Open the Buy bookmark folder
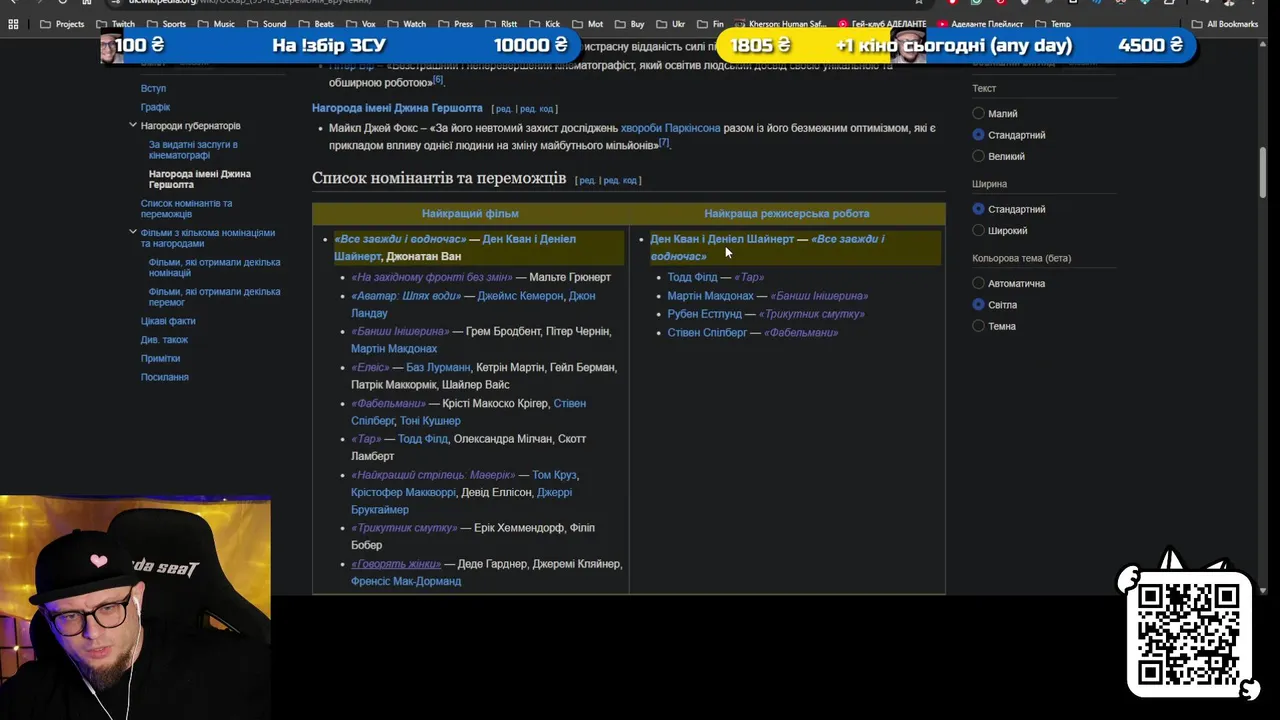The height and width of the screenshot is (720, 1280). click(x=630, y=24)
